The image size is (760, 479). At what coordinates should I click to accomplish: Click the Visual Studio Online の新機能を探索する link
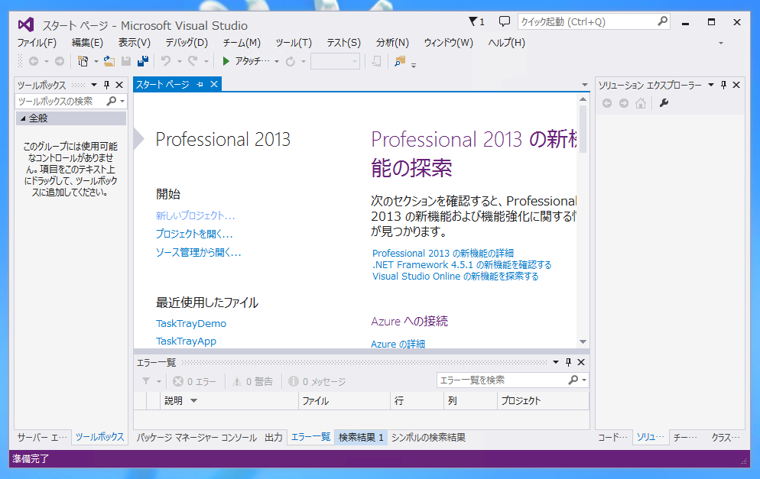tap(455, 276)
